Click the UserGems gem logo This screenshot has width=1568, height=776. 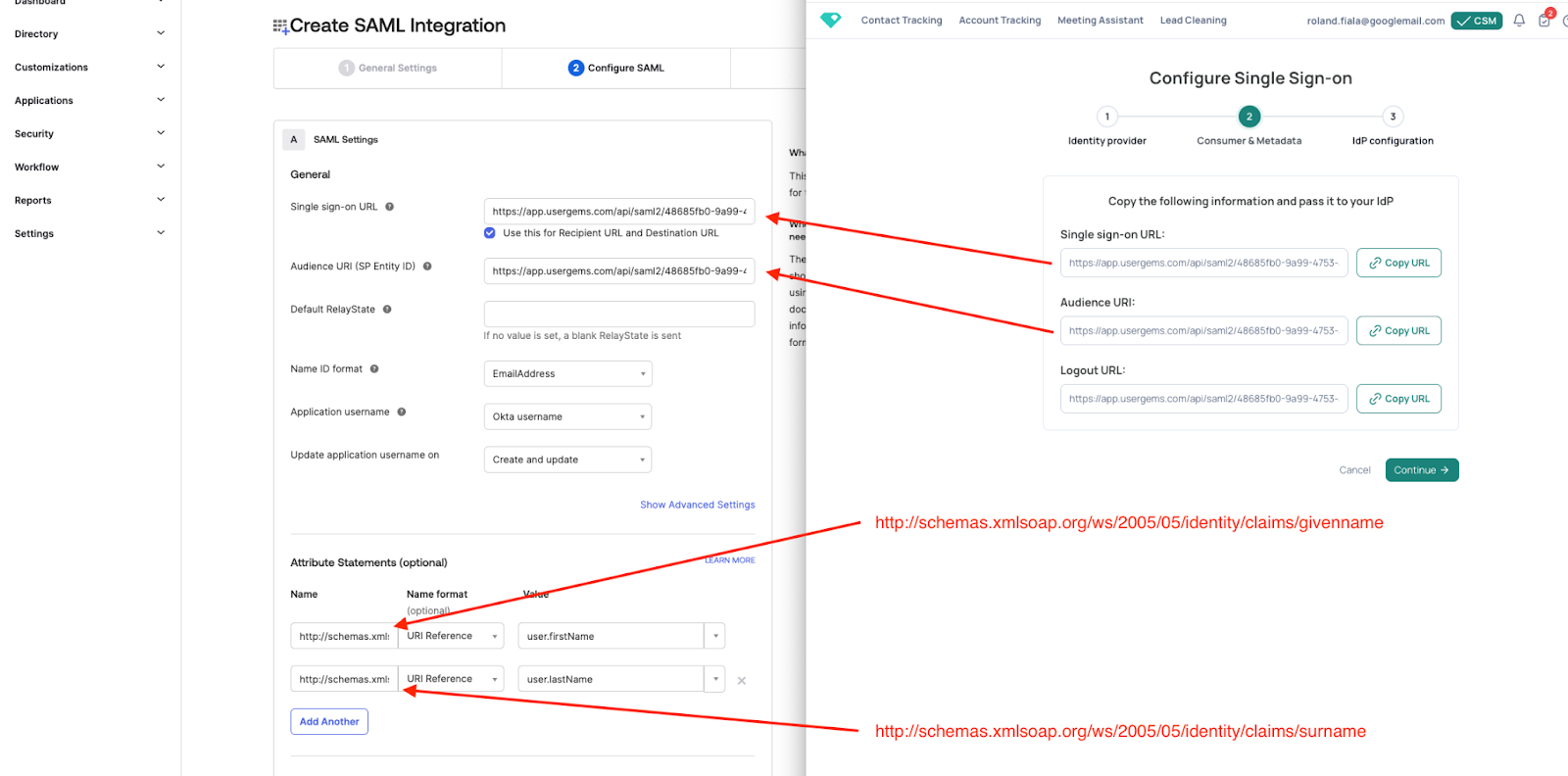point(830,20)
